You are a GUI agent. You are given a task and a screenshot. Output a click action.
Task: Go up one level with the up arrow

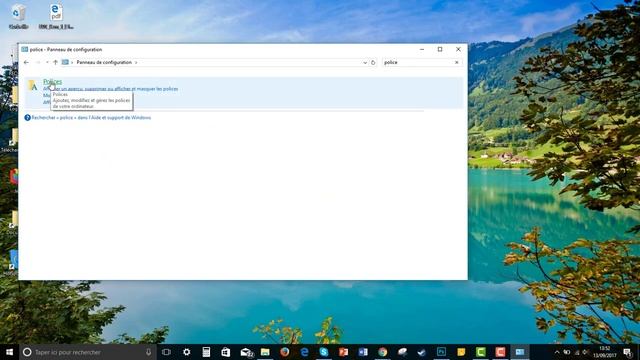(x=56, y=62)
